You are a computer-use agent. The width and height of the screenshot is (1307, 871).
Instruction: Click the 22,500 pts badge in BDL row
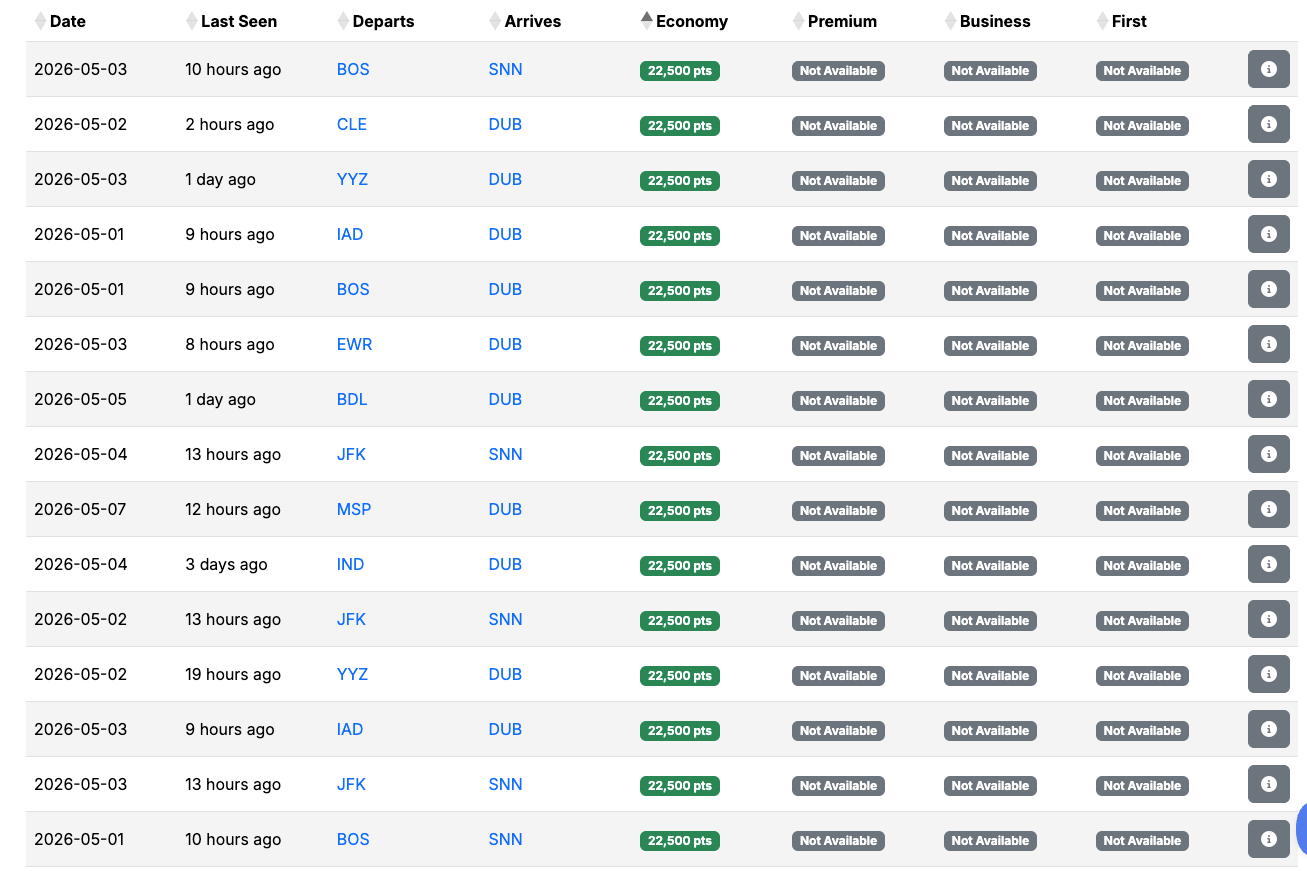click(679, 401)
